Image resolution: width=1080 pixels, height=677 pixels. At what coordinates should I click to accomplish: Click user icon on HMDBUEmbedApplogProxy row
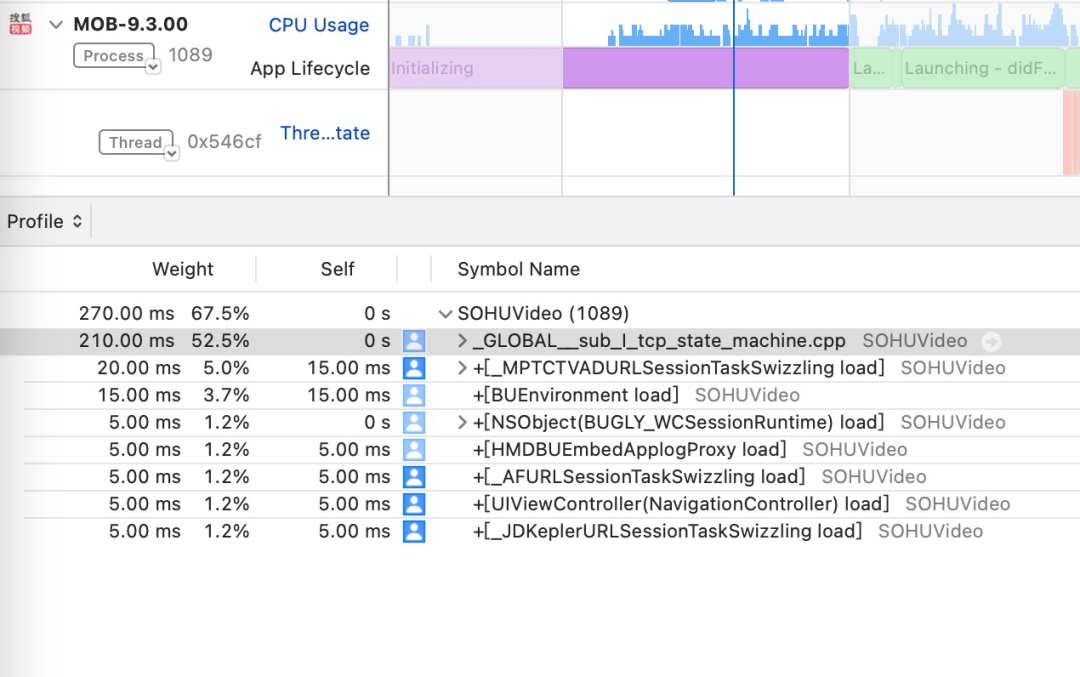point(414,450)
